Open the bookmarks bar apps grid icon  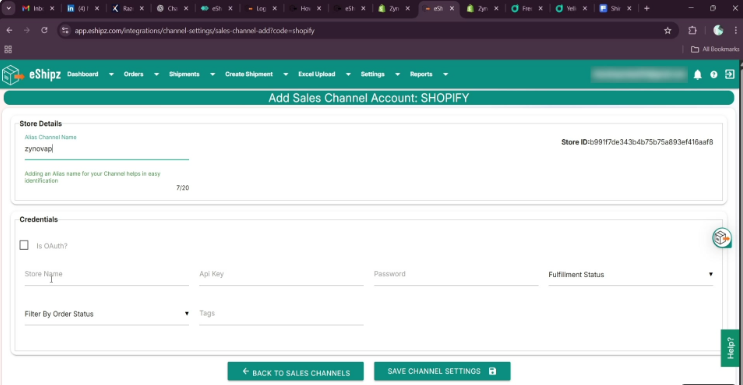pyautogui.click(x=8, y=49)
